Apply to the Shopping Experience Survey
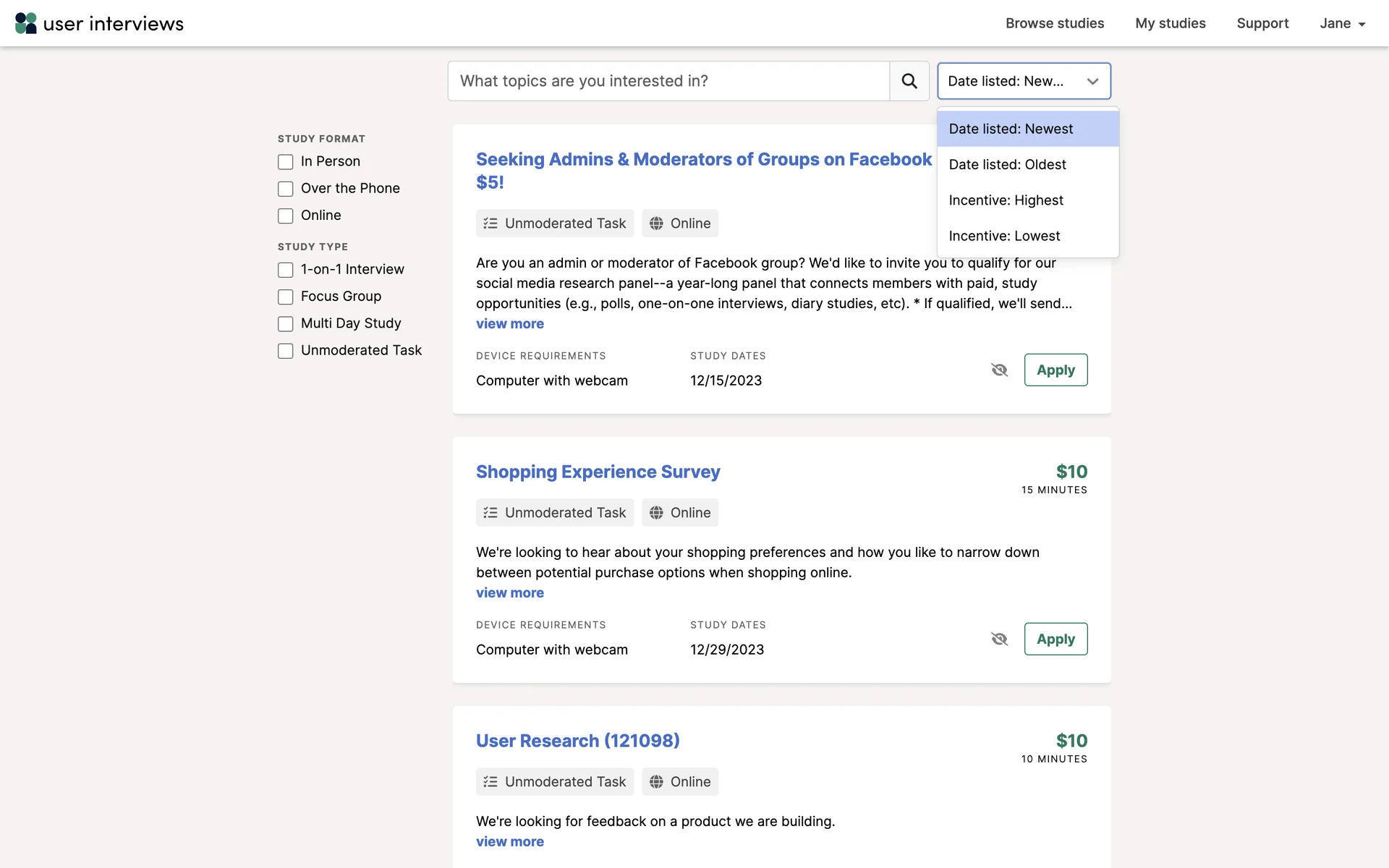Image resolution: width=1389 pixels, height=868 pixels. coord(1055,639)
